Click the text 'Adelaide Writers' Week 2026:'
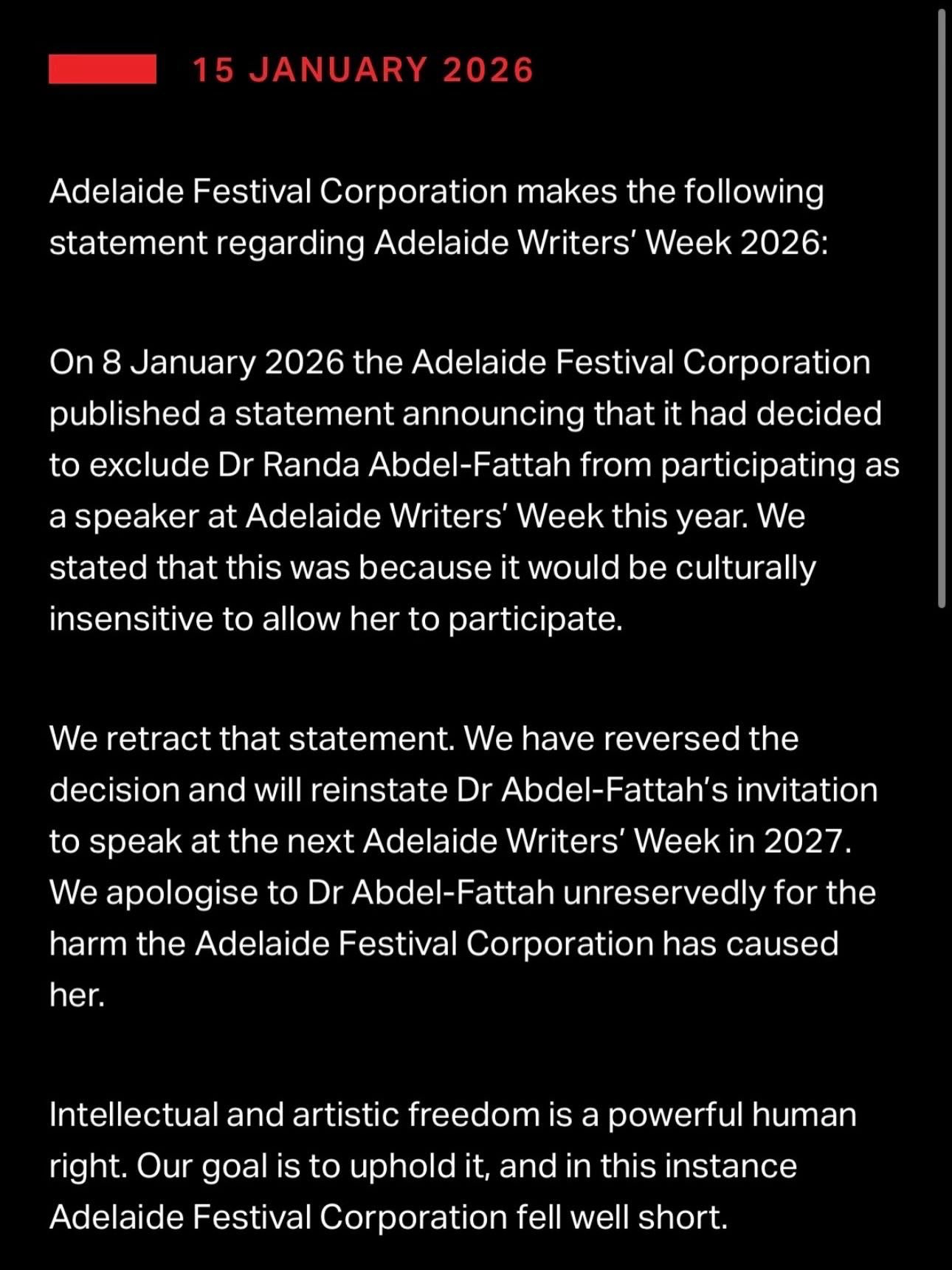952x1270 pixels. point(601,243)
